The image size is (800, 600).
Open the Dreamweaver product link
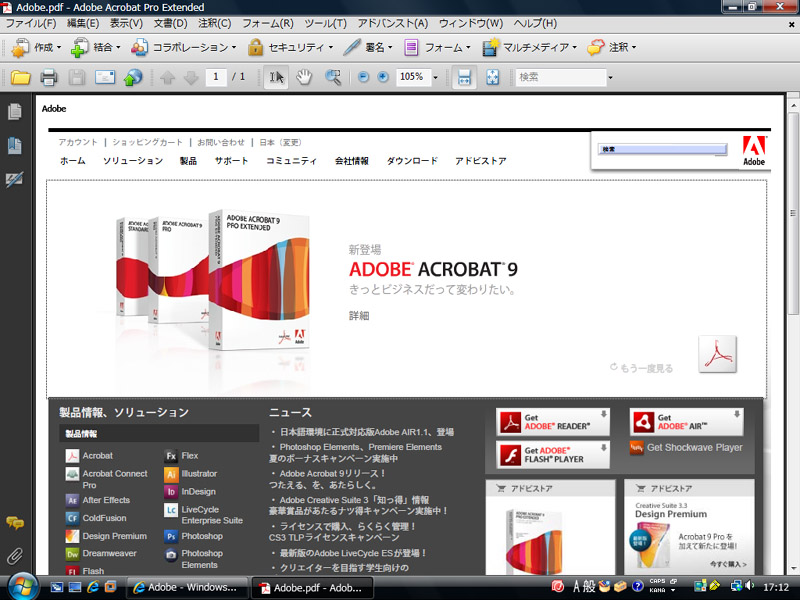point(109,554)
